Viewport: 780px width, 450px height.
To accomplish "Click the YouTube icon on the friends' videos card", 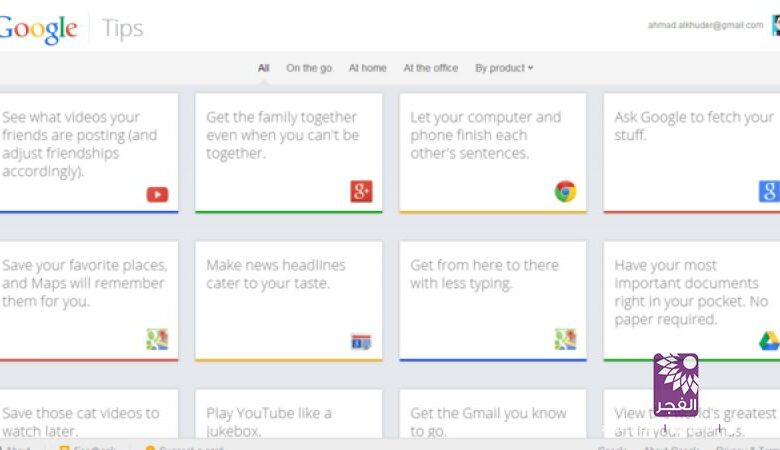I will coord(157,194).
